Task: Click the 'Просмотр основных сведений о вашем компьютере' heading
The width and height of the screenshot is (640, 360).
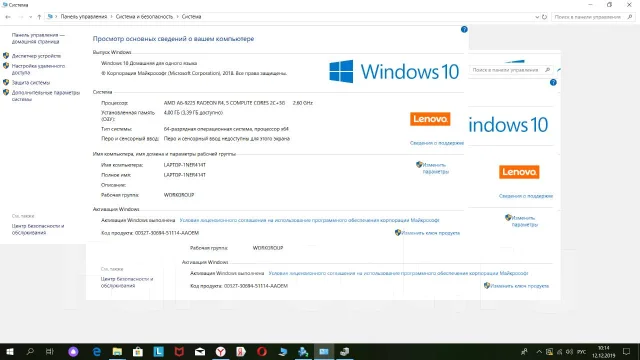Action: (x=173, y=39)
